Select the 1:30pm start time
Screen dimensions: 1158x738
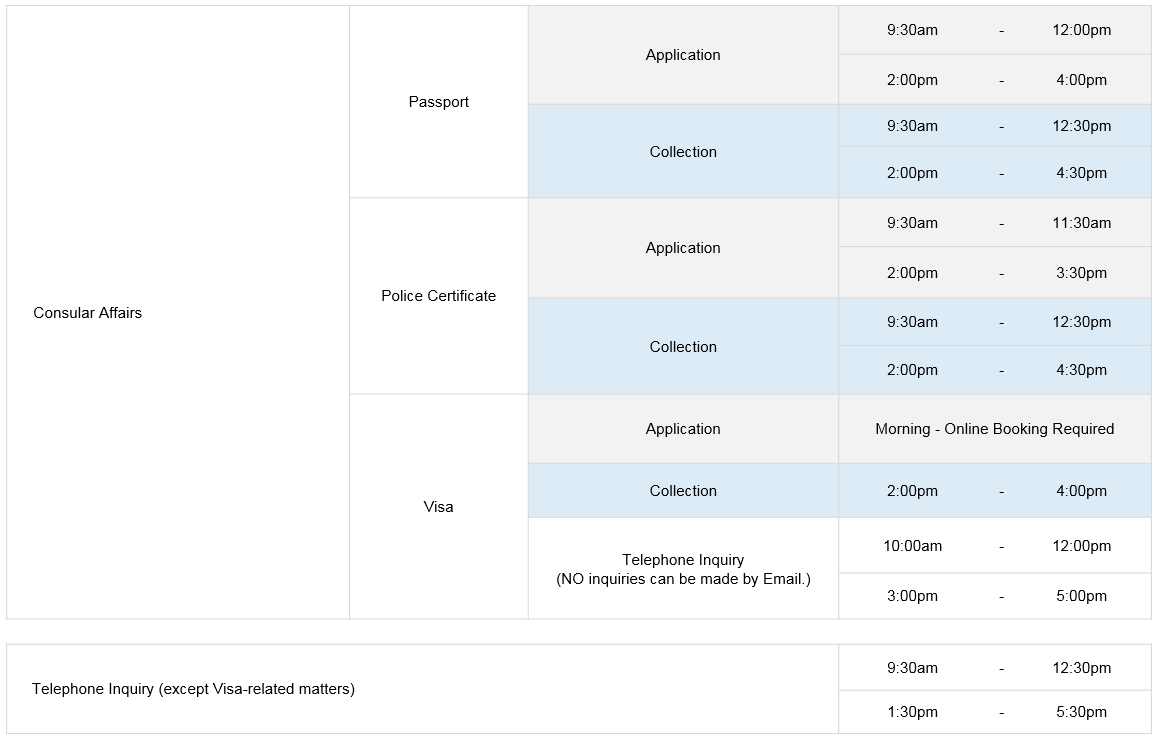click(x=912, y=712)
